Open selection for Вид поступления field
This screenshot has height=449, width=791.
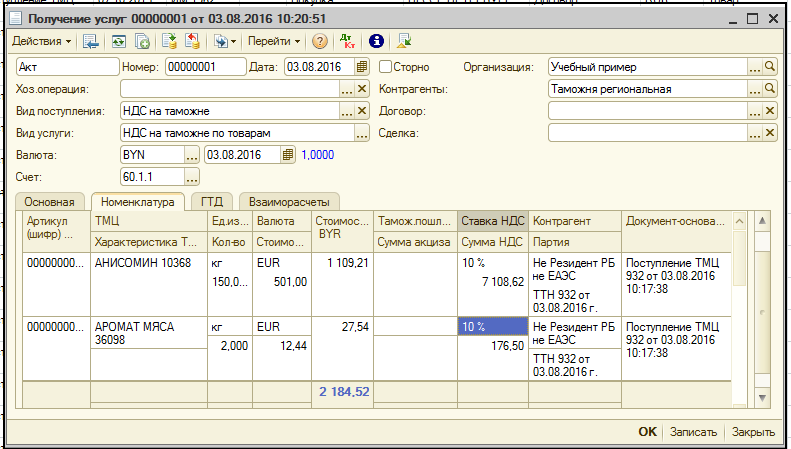pos(347,111)
